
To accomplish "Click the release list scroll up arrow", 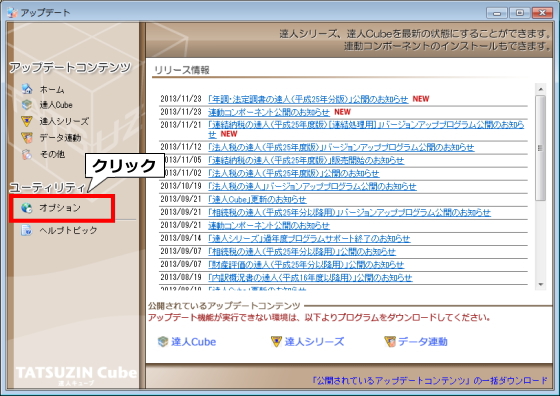I will click(x=540, y=89).
